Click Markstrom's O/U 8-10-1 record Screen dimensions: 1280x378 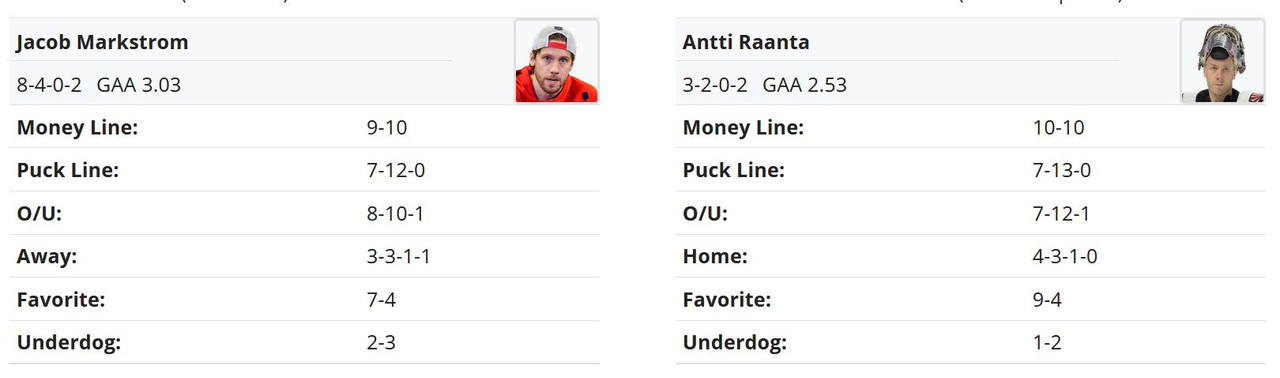pos(396,214)
